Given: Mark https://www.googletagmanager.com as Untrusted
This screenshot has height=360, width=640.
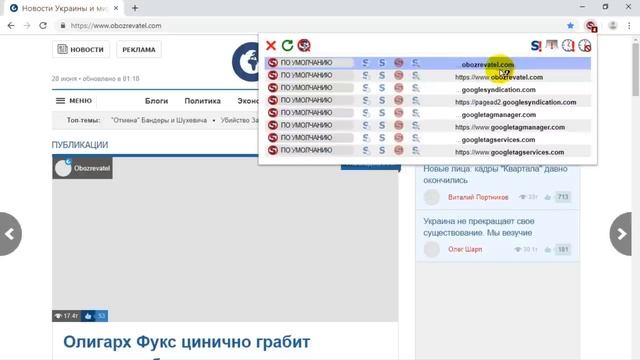Looking at the screenshot, I should pos(399,125).
